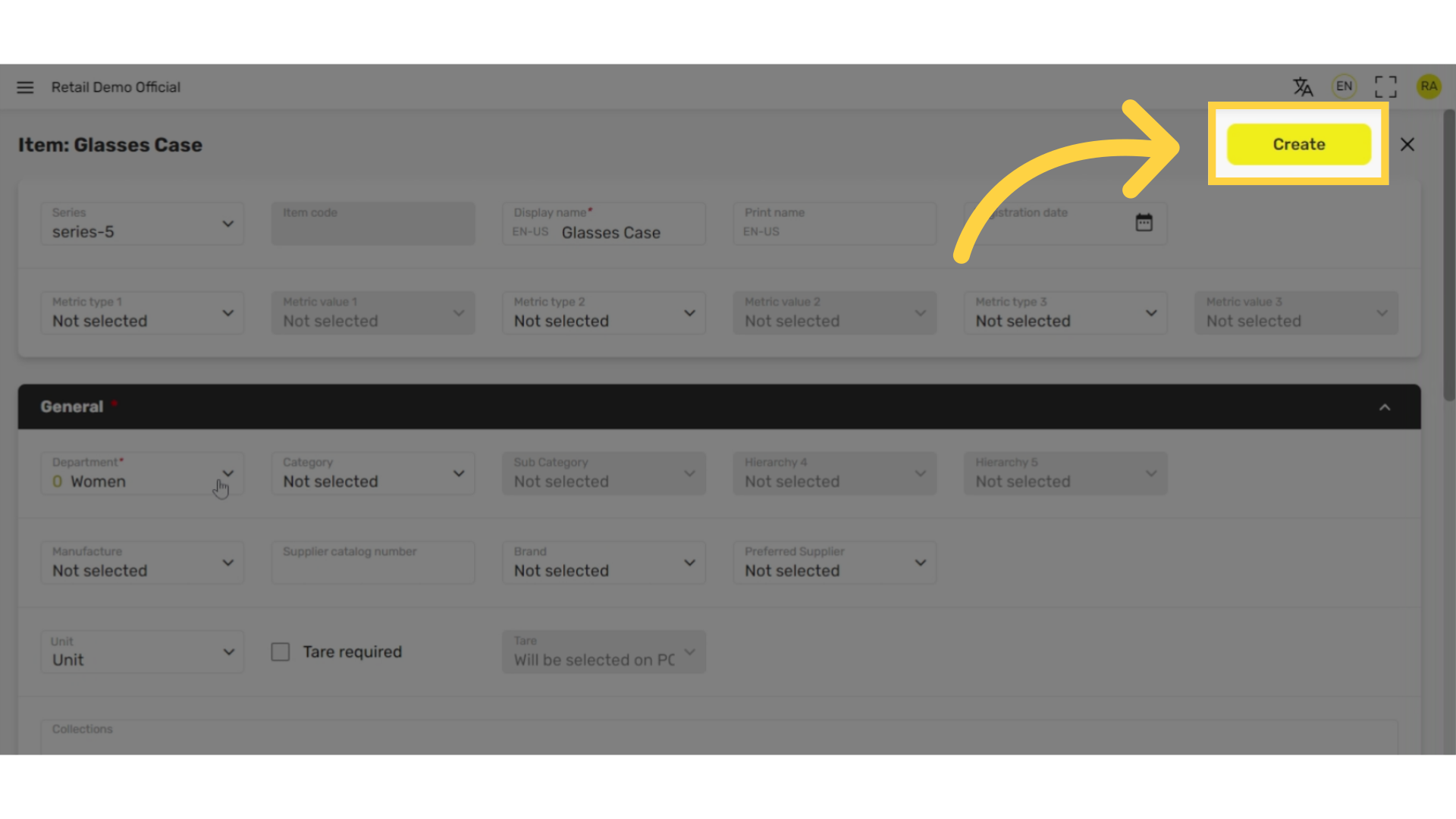This screenshot has width=1456, height=819.
Task: Click the Supplier catalog number field
Action: point(373,563)
